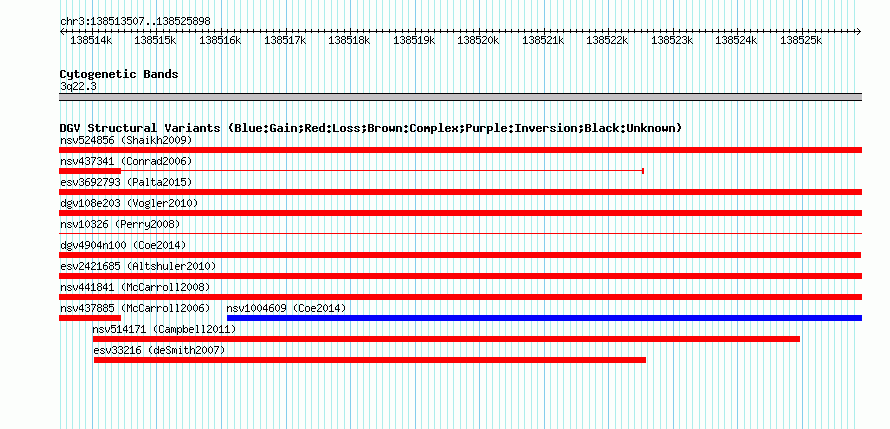Screen dimensions: 890x429
Task: Click the DGV Structural Variants track title
Action: tap(371, 128)
